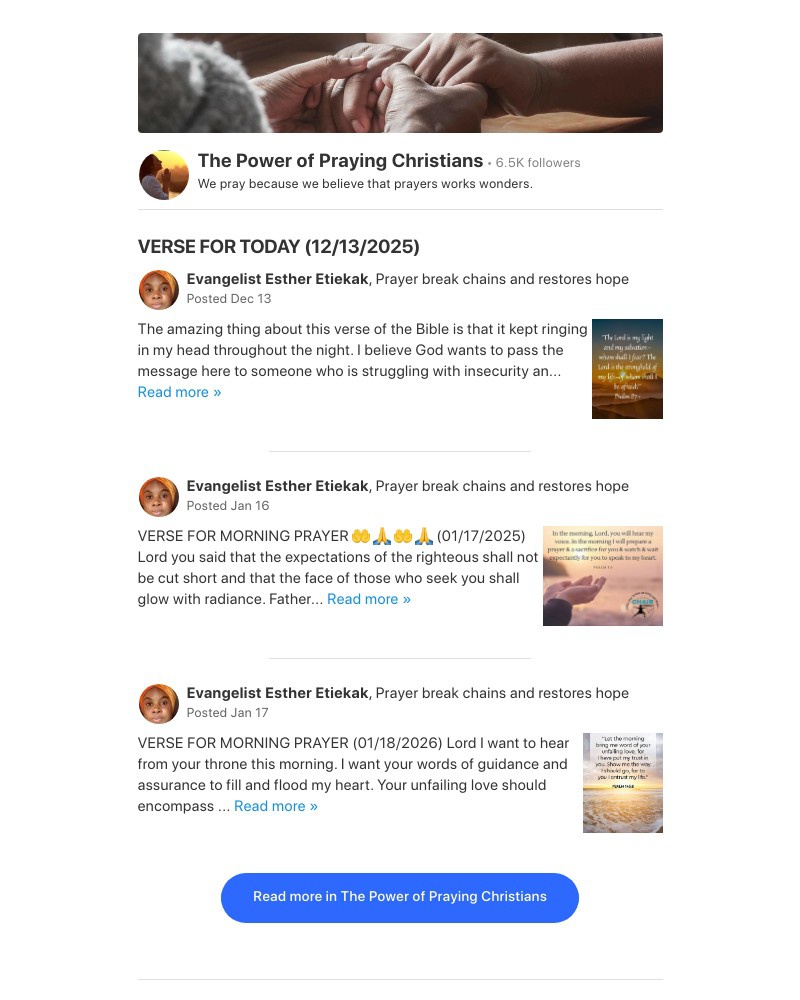Viewport: 800px width, 1000px height.
Task: Click the Posted Dec 13 date
Action: [x=228, y=298]
